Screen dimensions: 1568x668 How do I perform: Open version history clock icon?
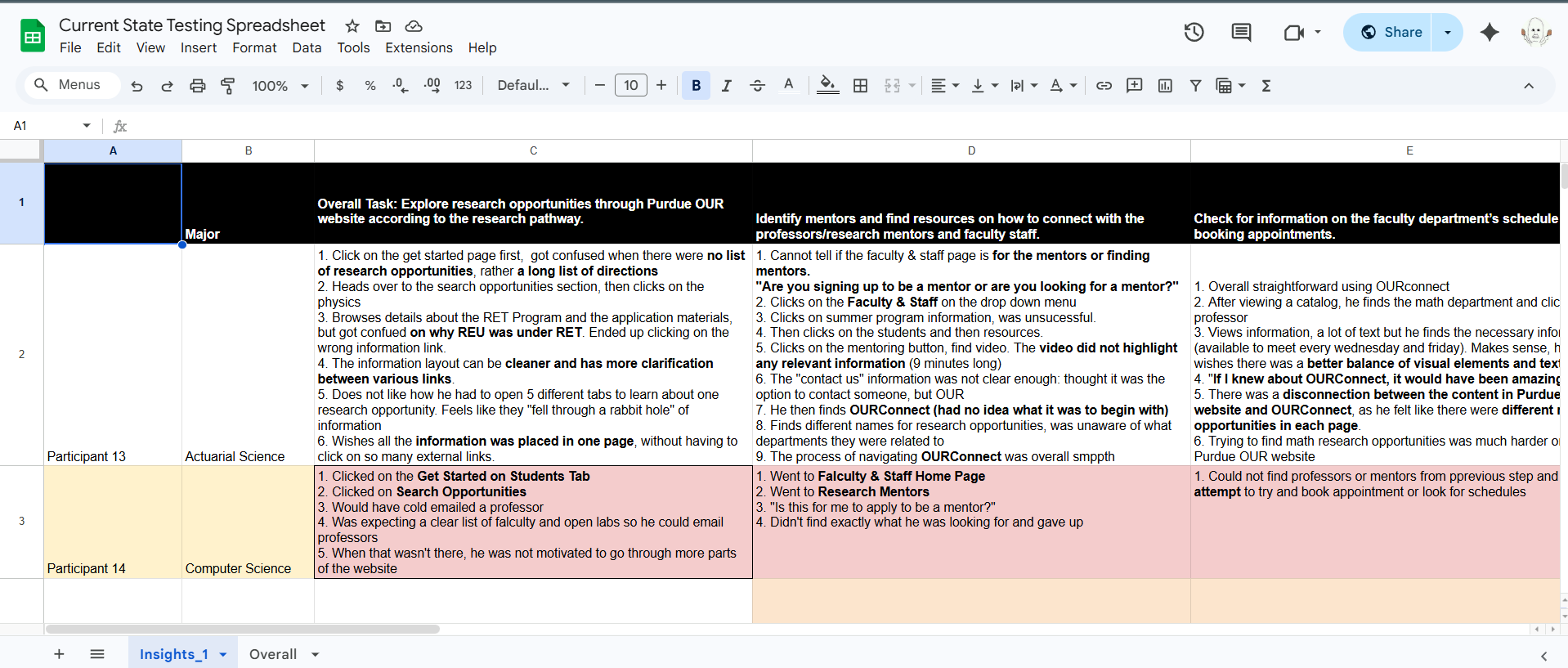click(x=1194, y=33)
